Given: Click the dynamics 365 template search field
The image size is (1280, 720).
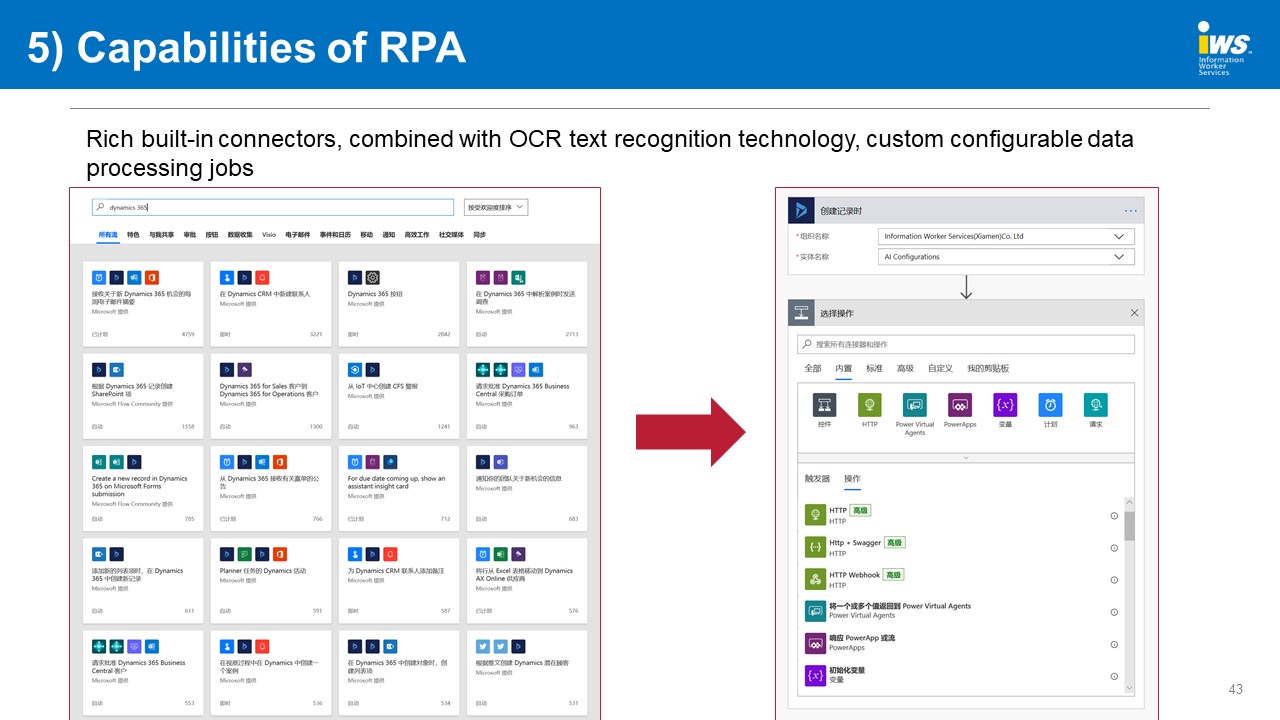Looking at the screenshot, I should pyautogui.click(x=273, y=208).
